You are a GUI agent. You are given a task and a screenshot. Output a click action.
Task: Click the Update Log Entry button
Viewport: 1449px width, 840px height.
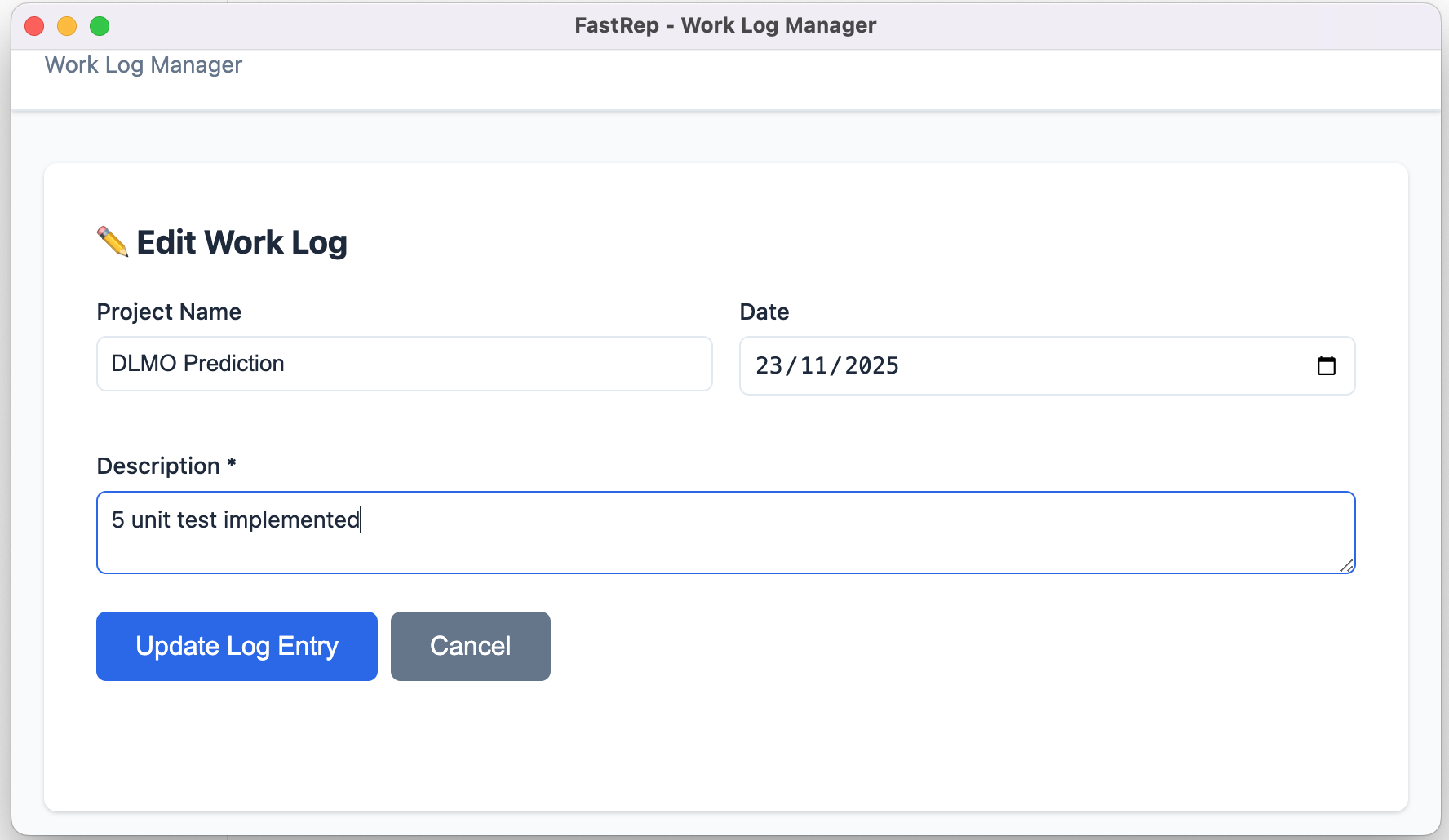(237, 646)
